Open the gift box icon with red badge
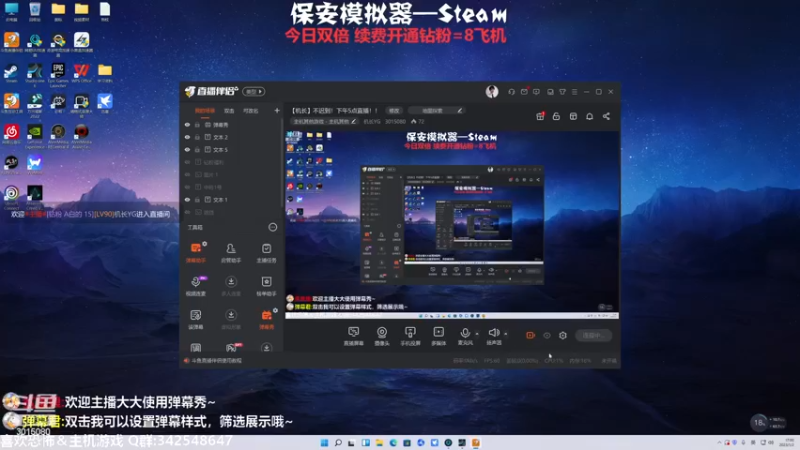 pyautogui.click(x=540, y=116)
